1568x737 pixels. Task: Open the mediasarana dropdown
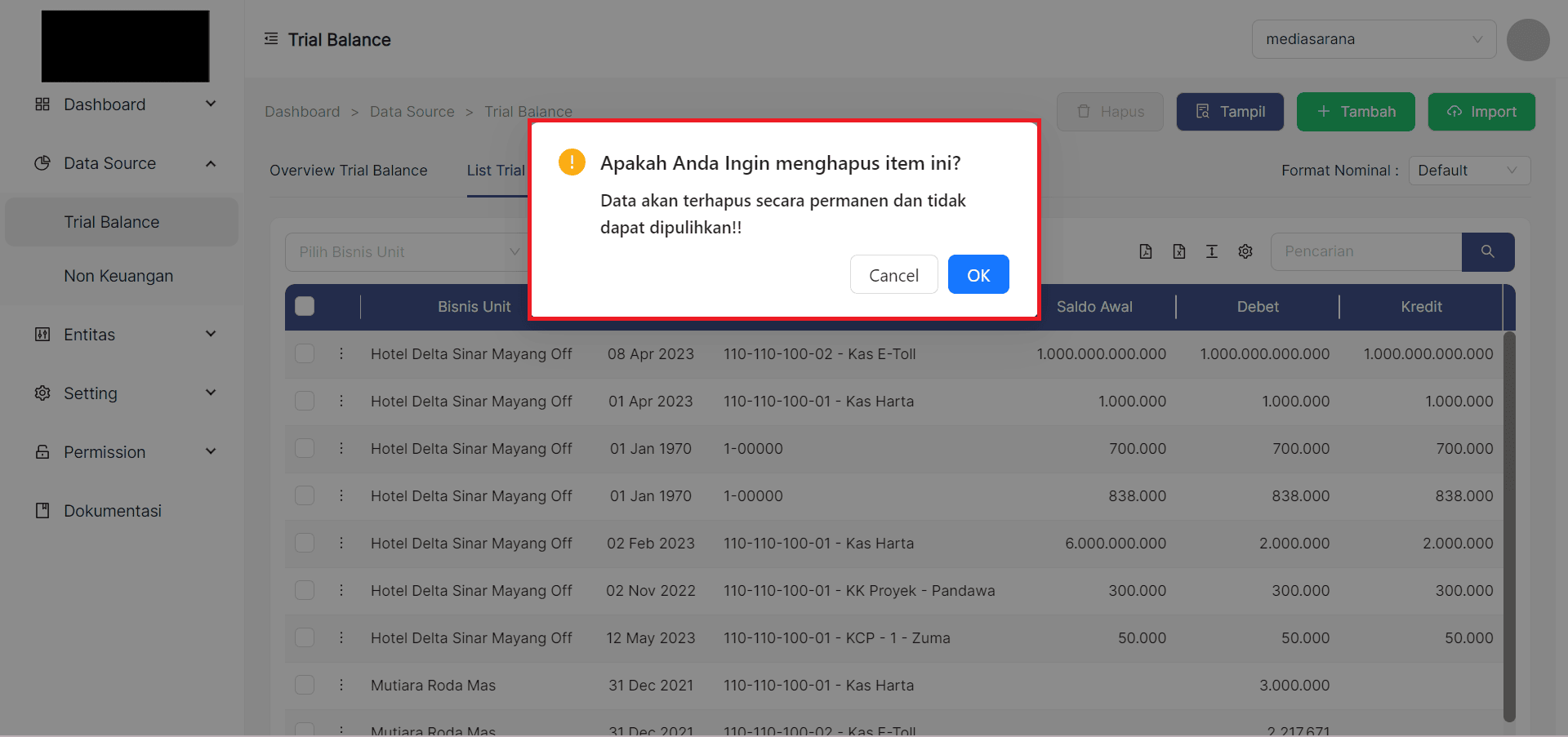coord(1373,39)
